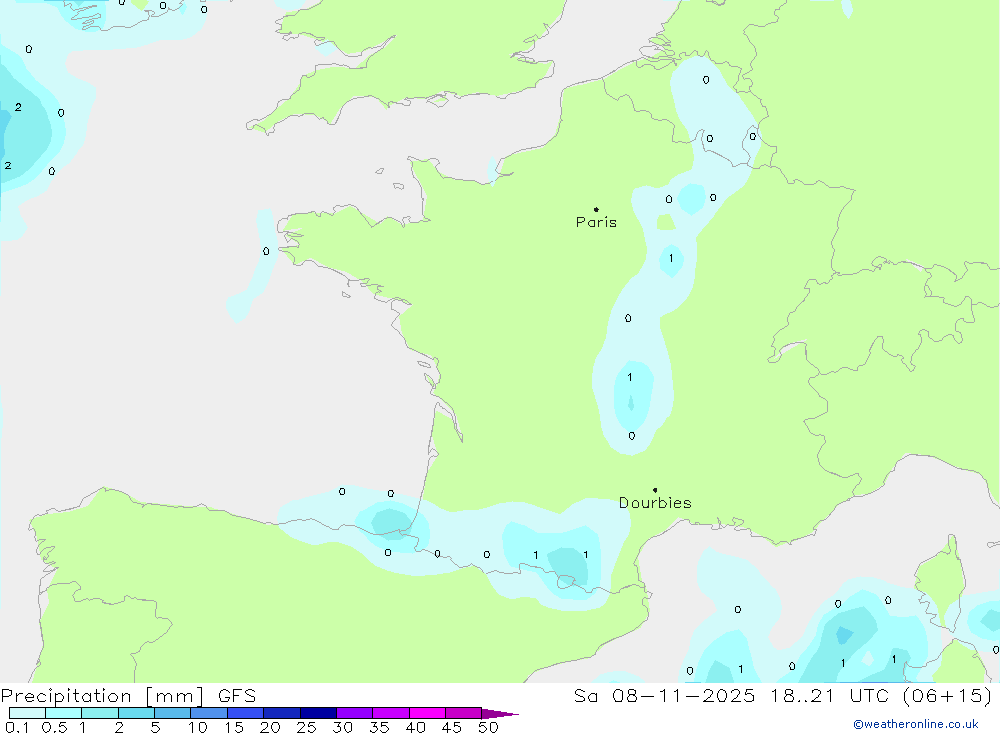Click the legend value label 45
The height and width of the screenshot is (733, 1000).
pyautogui.click(x=452, y=727)
